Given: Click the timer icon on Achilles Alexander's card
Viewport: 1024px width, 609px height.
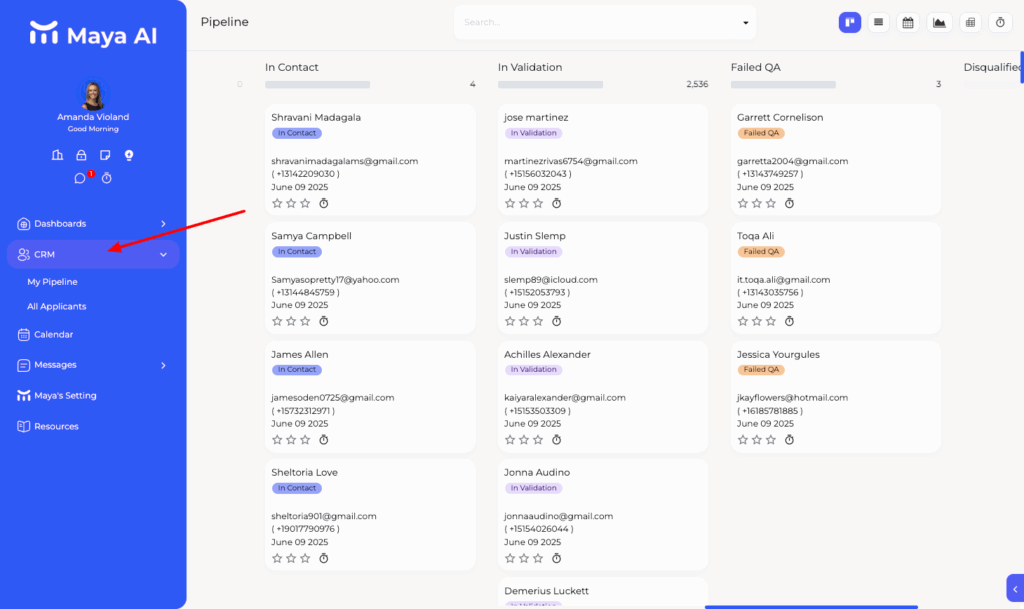Looking at the screenshot, I should point(556,440).
